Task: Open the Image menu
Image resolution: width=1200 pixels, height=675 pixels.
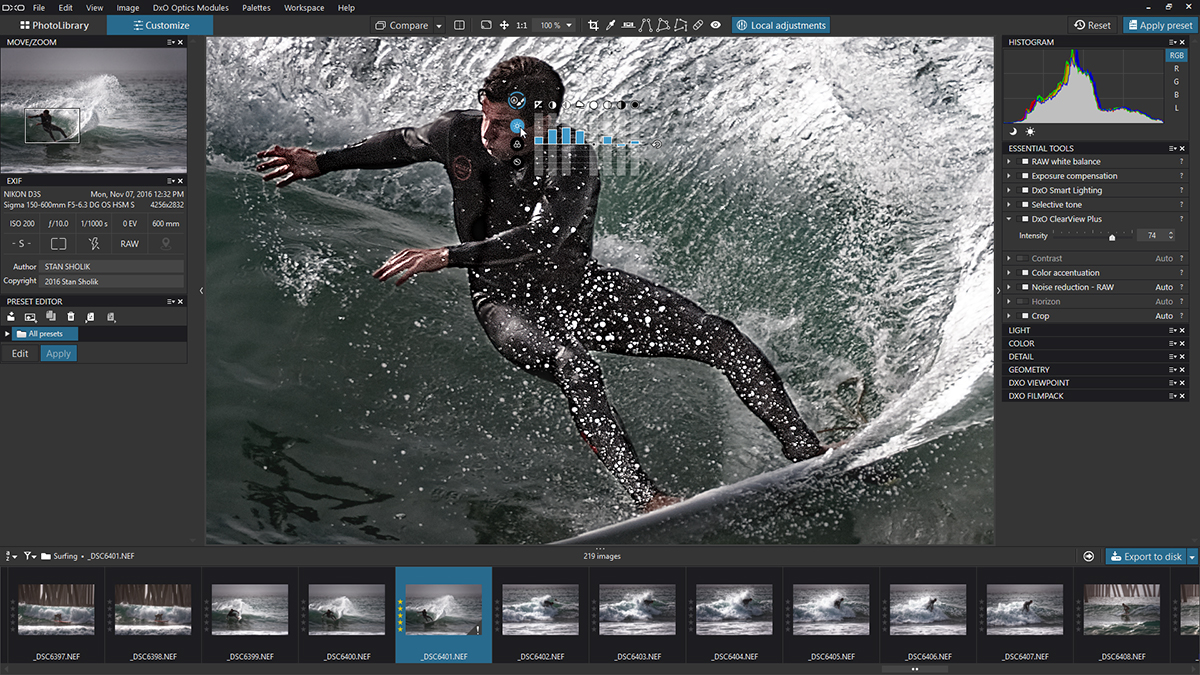Action: [128, 8]
